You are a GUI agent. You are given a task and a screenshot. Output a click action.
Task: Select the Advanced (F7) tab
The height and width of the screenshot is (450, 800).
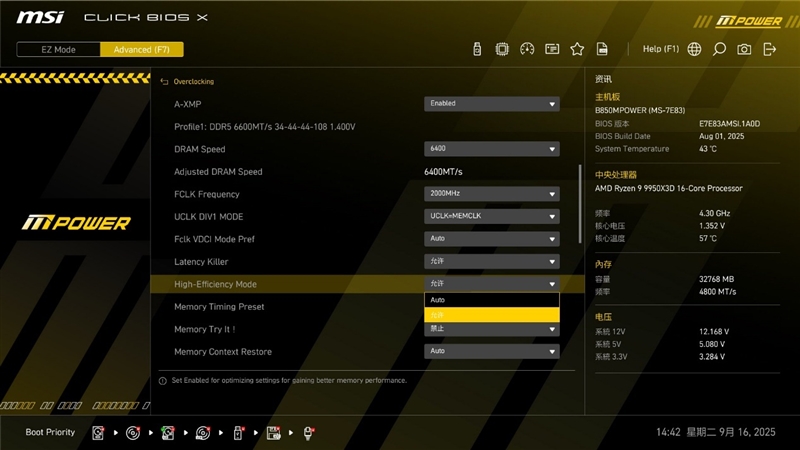point(141,49)
